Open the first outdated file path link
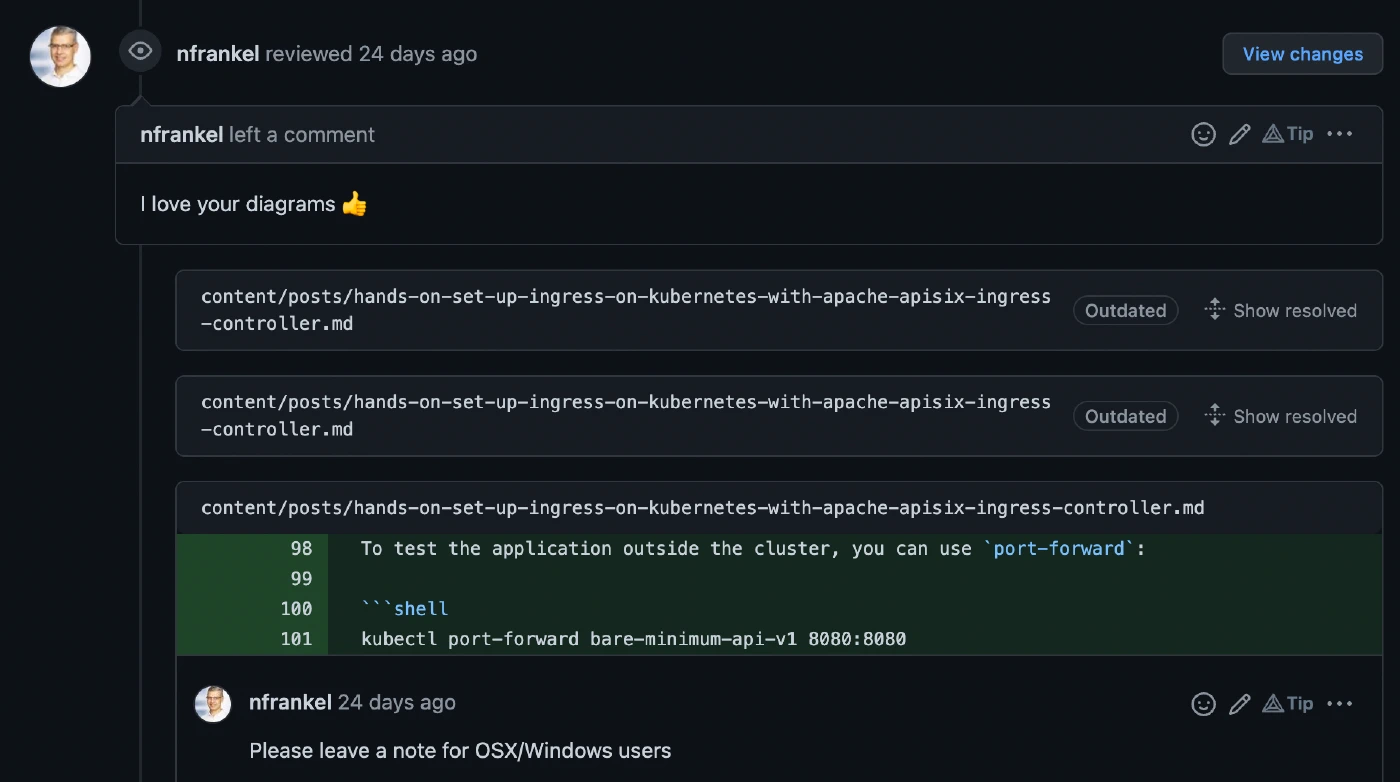 (626, 310)
